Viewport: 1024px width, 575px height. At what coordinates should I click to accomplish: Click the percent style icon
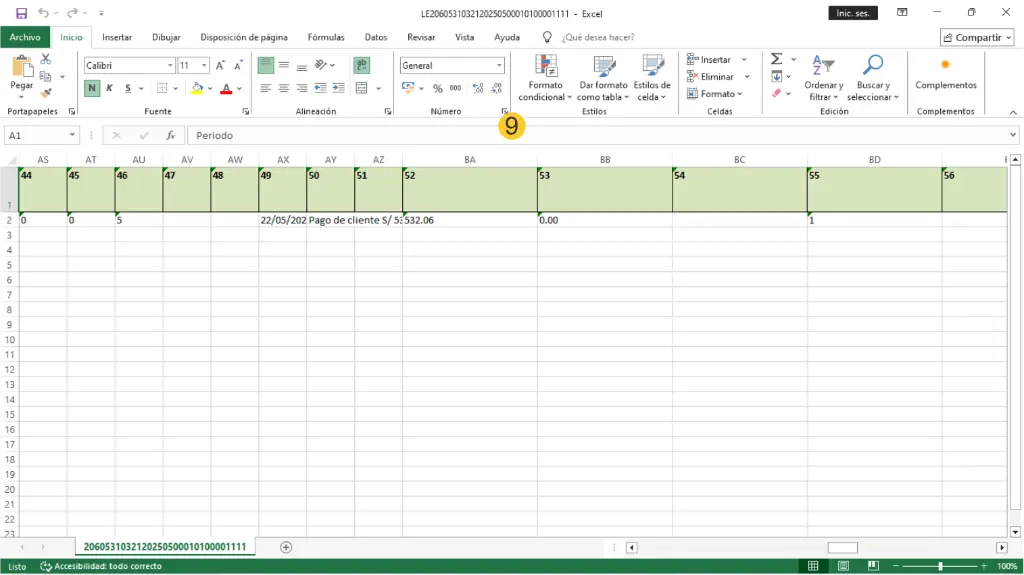click(x=436, y=88)
